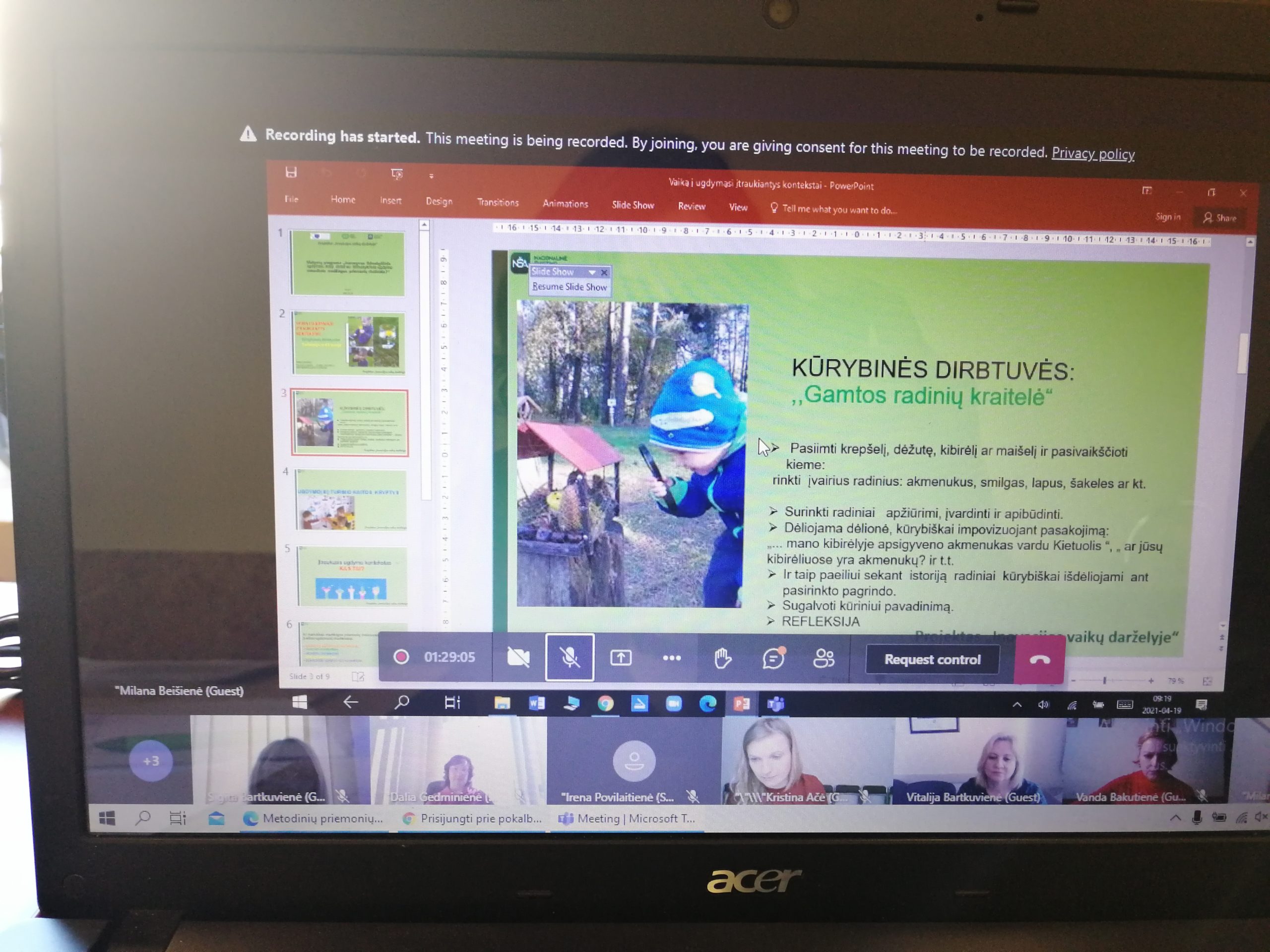This screenshot has width=1270, height=952.
Task: Open the Task View taskbar icon
Action: pyautogui.click(x=178, y=818)
